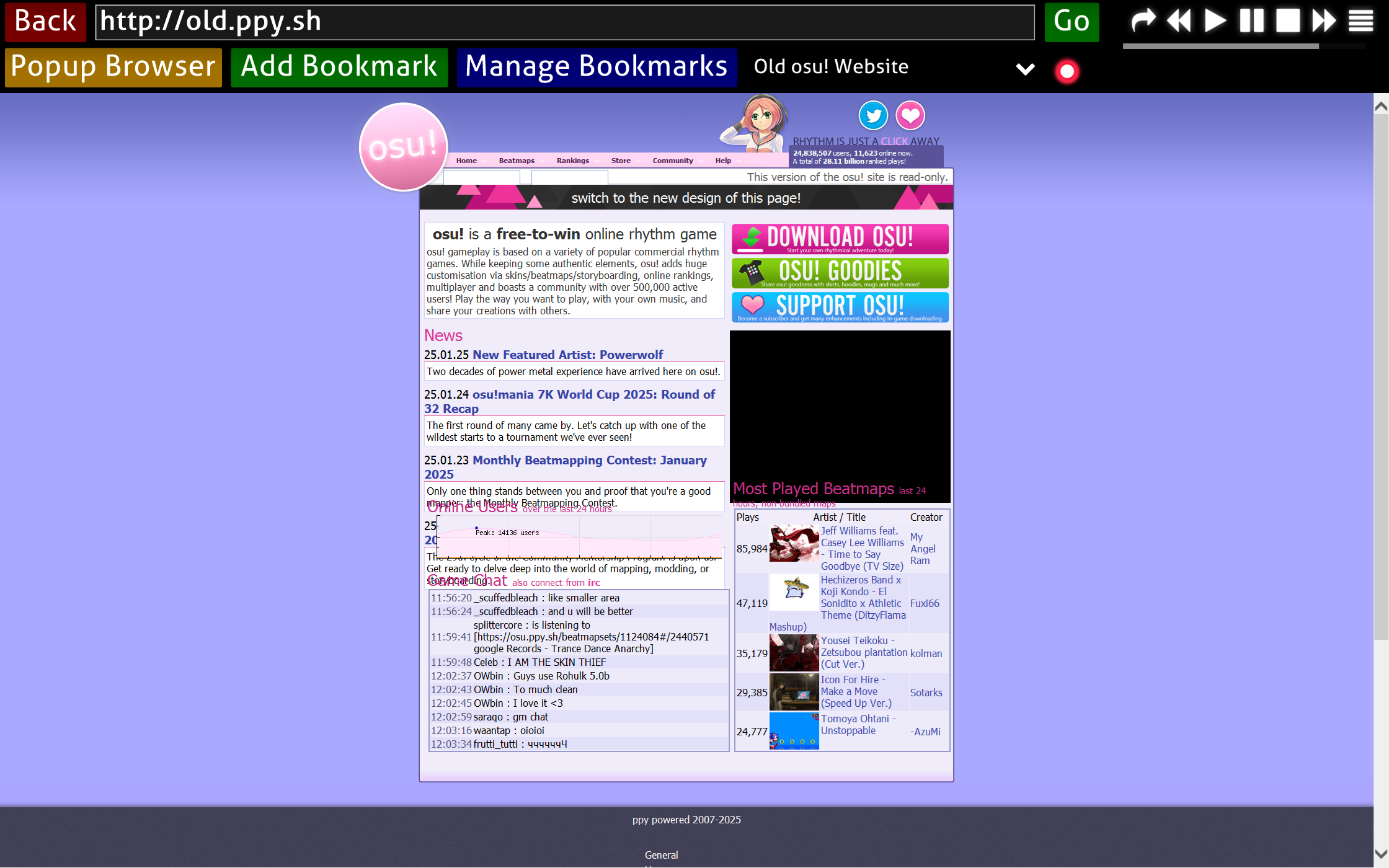This screenshot has width=1389, height=868.
Task: Open New Featured Artist: Powerwolf news link
Action: (x=567, y=355)
